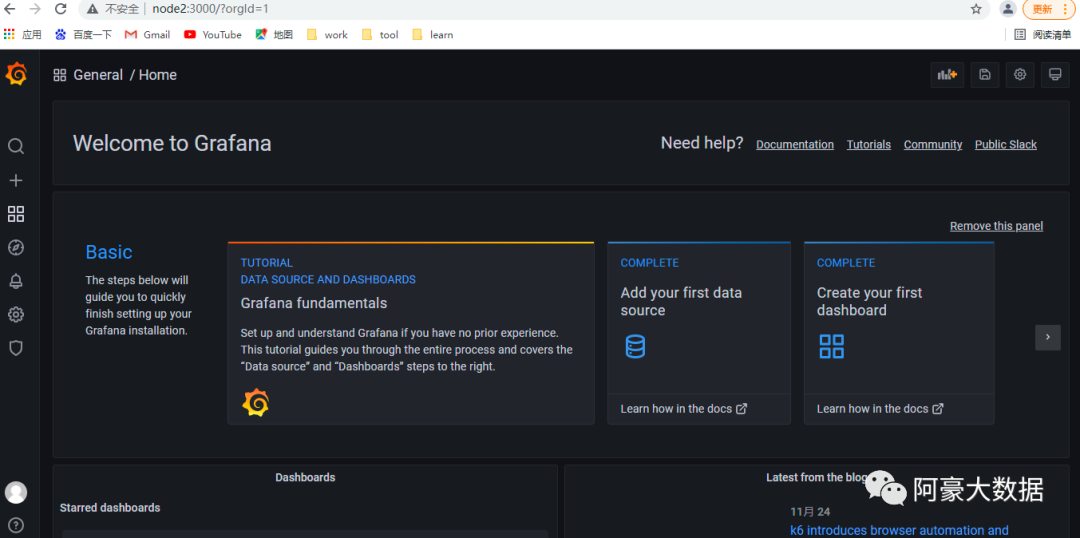Open the Explore compass icon
The height and width of the screenshot is (538, 1080).
[x=16, y=247]
